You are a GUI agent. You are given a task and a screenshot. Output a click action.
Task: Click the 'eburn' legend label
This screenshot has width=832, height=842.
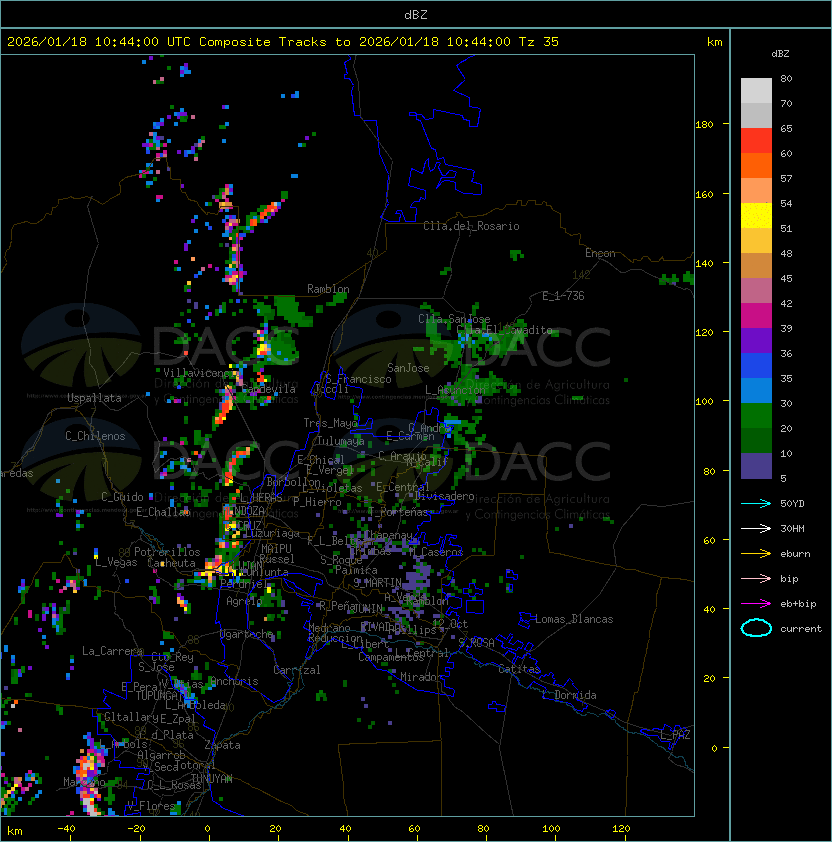coord(795,554)
